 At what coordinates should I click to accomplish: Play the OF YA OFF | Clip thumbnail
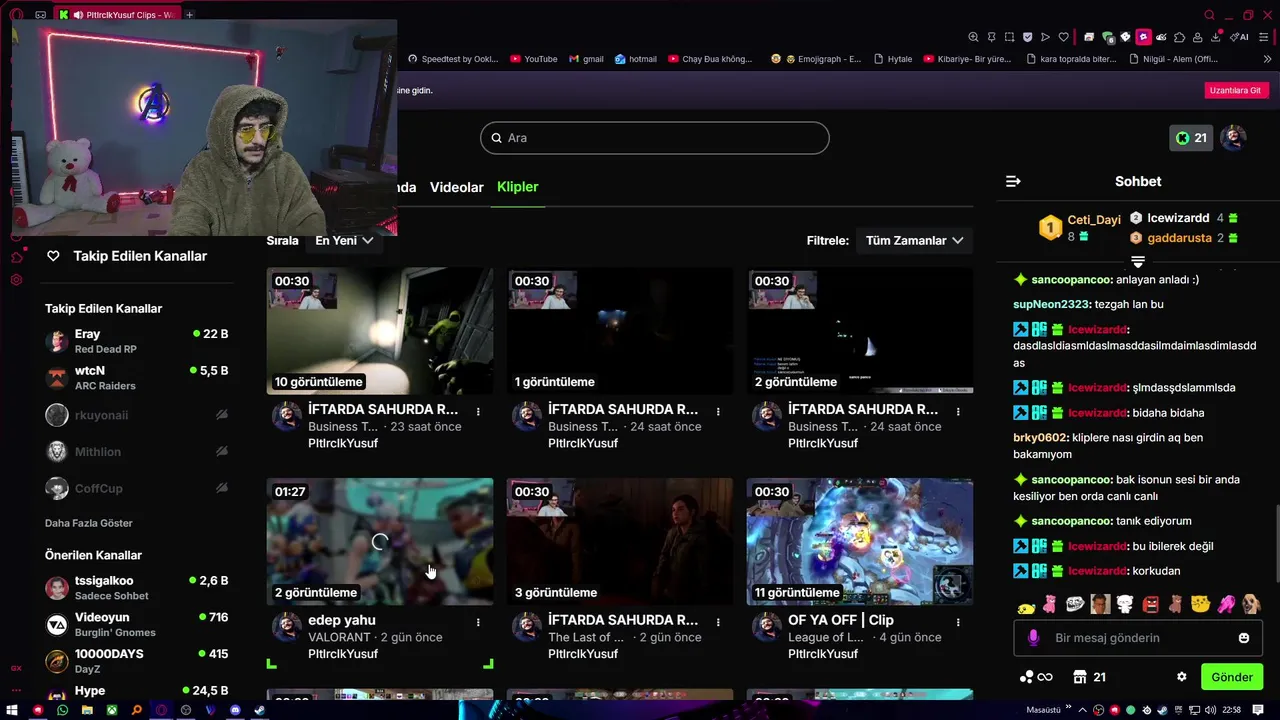tap(860, 541)
